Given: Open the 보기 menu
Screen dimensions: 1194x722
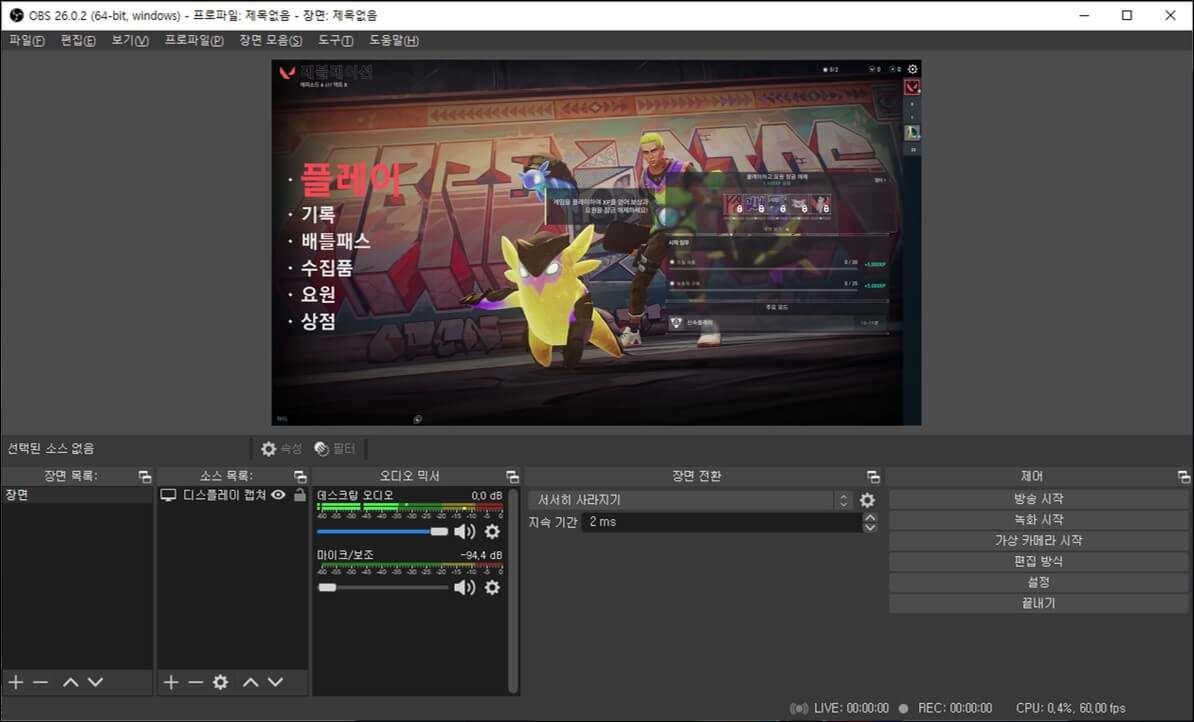Looking at the screenshot, I should pos(130,40).
